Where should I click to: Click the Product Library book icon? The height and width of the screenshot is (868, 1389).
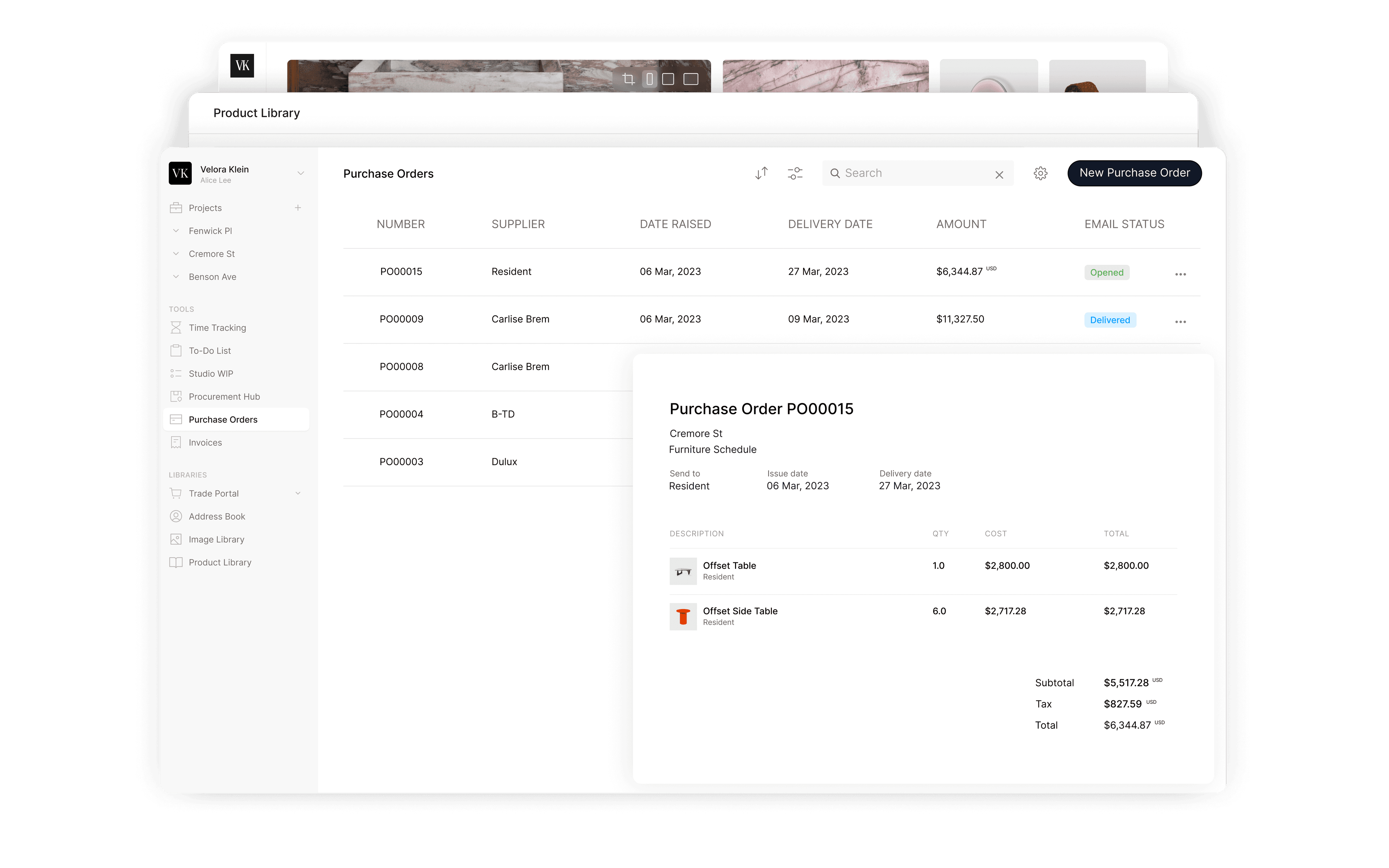pyautogui.click(x=176, y=563)
